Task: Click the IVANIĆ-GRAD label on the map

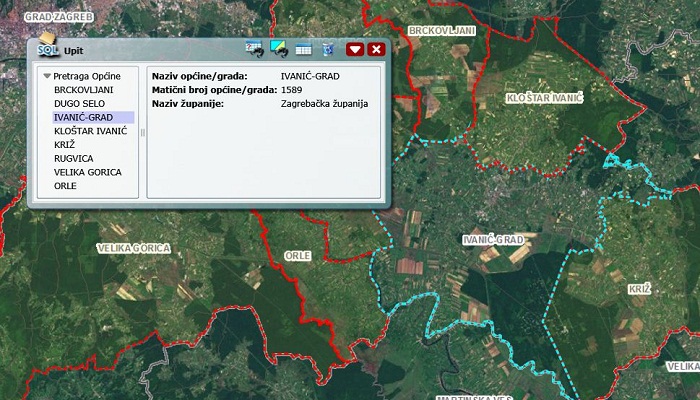Action: pyautogui.click(x=494, y=241)
